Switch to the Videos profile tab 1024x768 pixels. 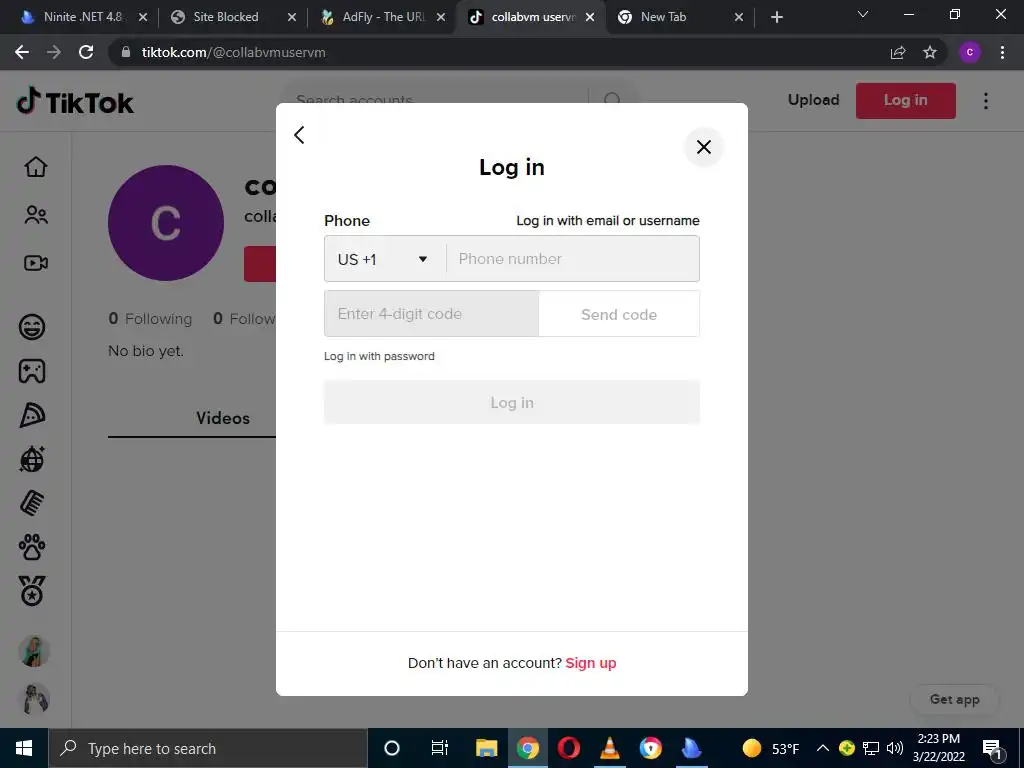click(223, 418)
